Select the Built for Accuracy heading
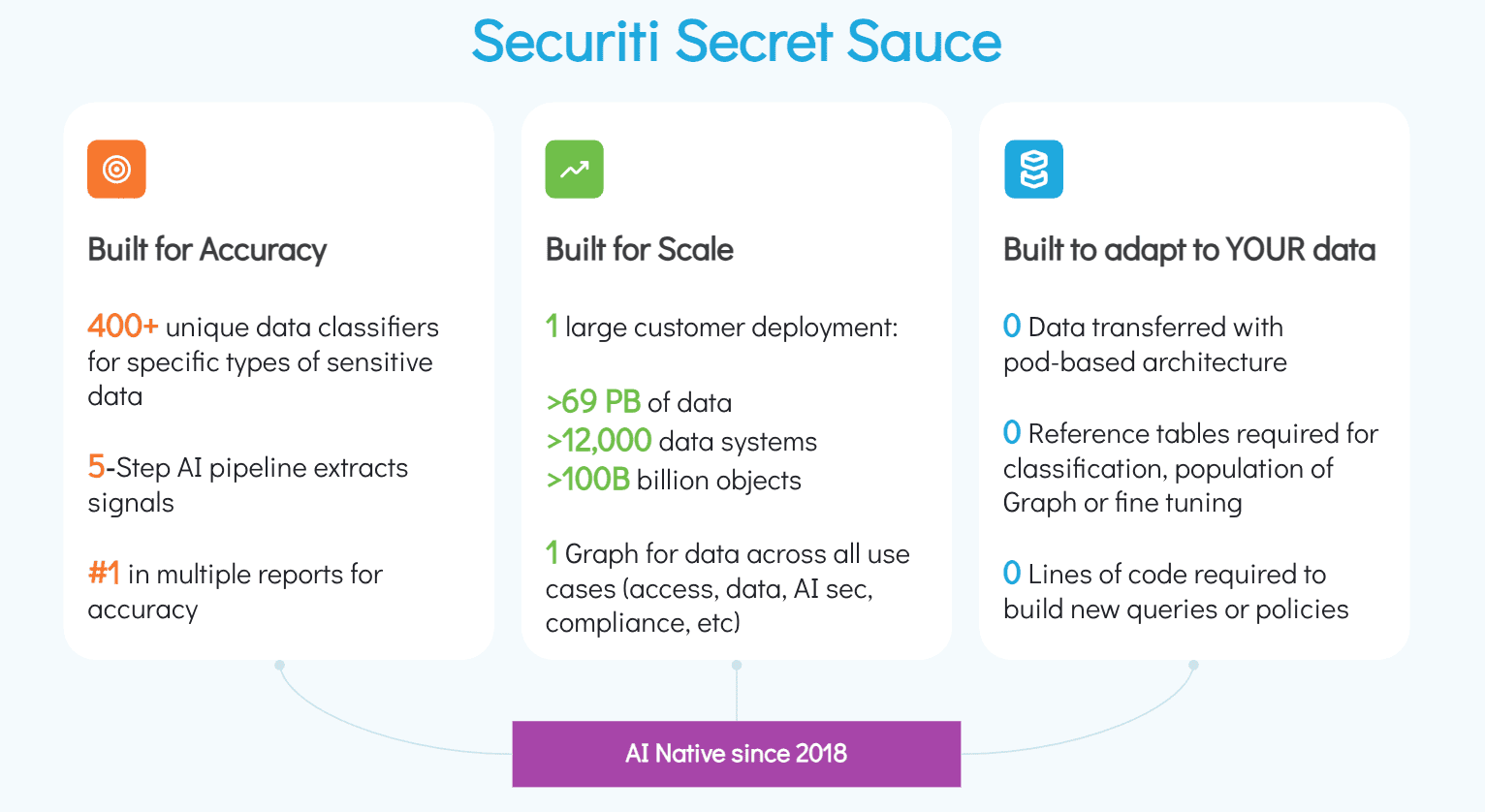Image resolution: width=1485 pixels, height=812 pixels. pos(207,250)
